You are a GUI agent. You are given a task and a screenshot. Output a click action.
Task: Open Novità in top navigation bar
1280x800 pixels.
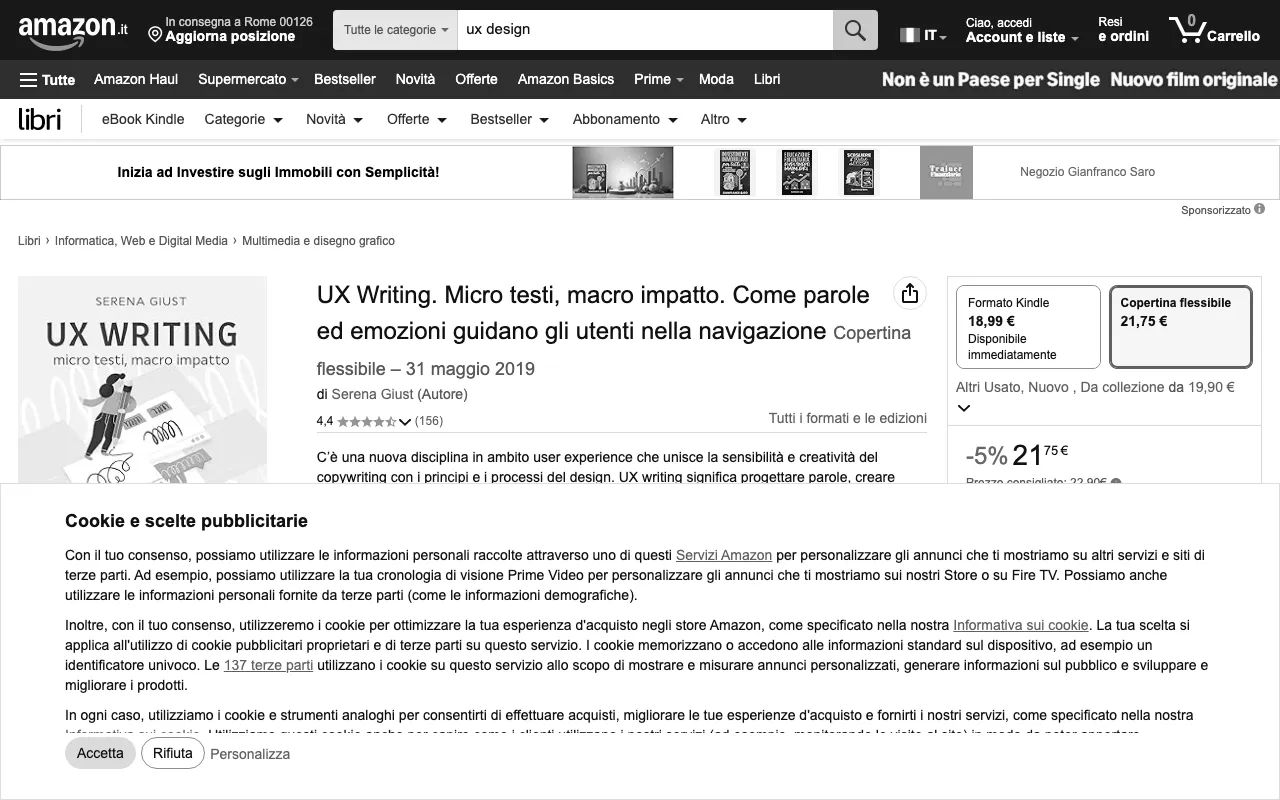coord(415,79)
